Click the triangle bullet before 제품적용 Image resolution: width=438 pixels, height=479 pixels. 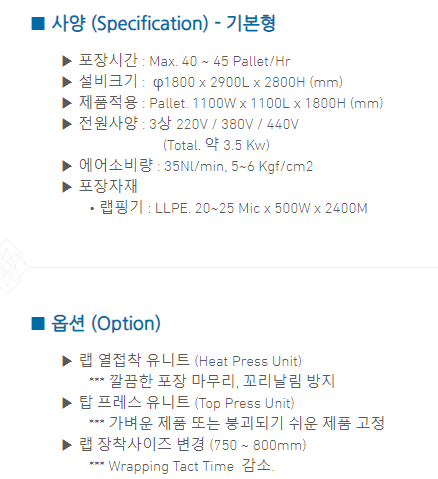67,103
